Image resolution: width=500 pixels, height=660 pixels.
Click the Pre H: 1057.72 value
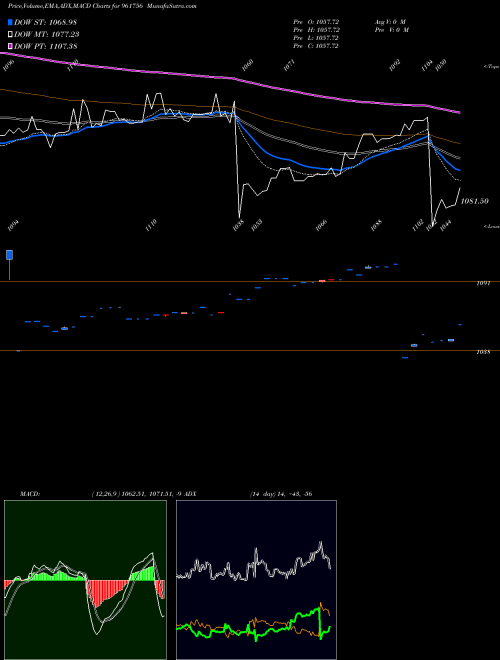click(316, 30)
